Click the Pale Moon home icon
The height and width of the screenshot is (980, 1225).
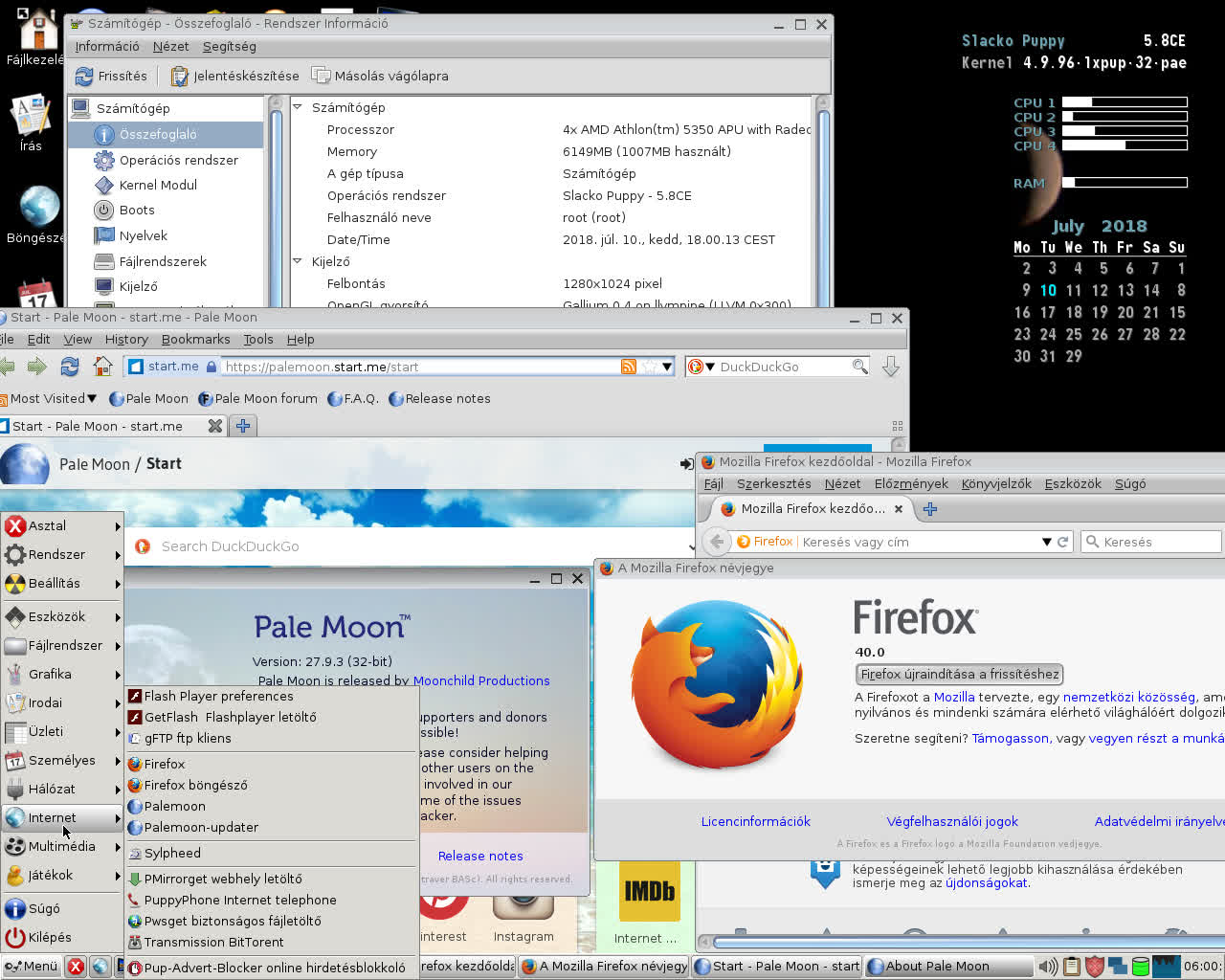click(102, 366)
